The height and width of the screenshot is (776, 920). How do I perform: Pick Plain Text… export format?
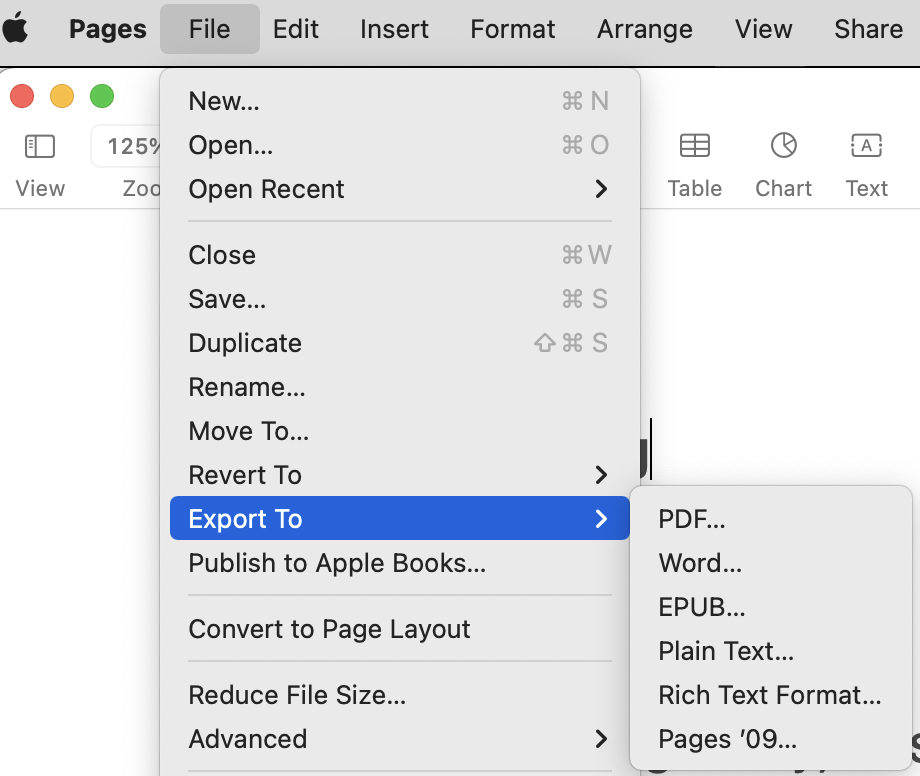click(726, 651)
